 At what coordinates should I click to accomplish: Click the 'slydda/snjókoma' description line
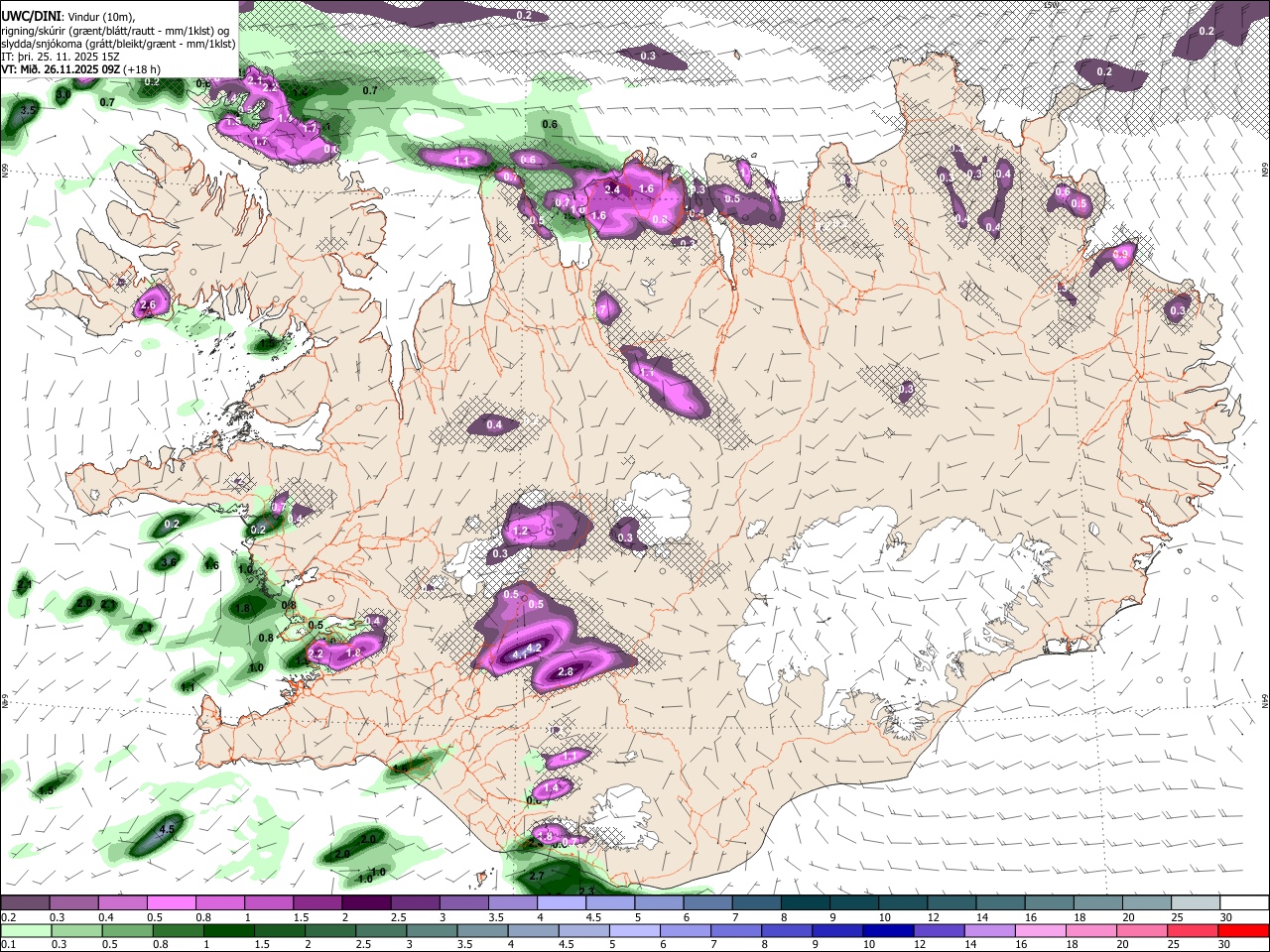(x=118, y=44)
